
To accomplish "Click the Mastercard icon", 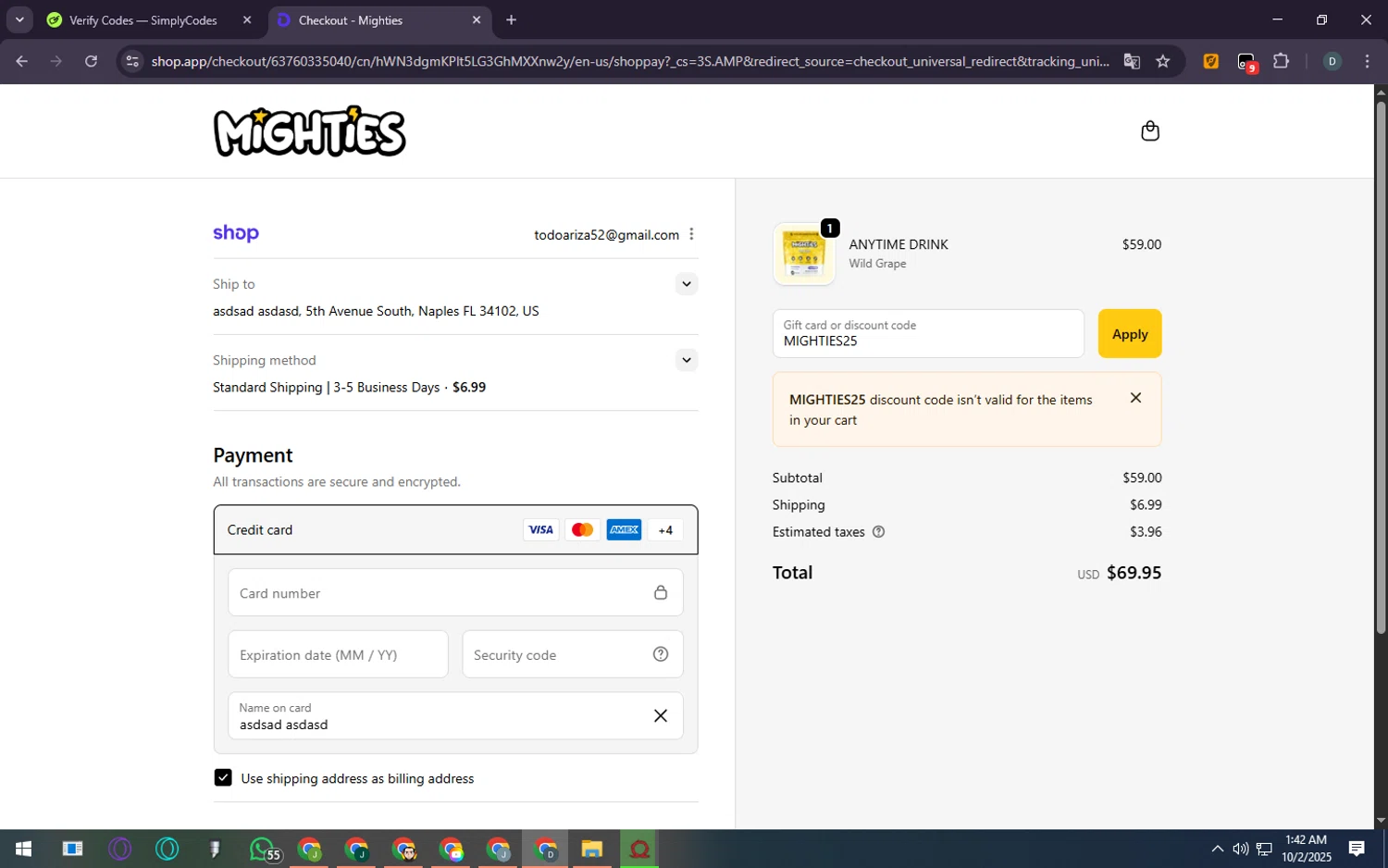I will coord(582,530).
